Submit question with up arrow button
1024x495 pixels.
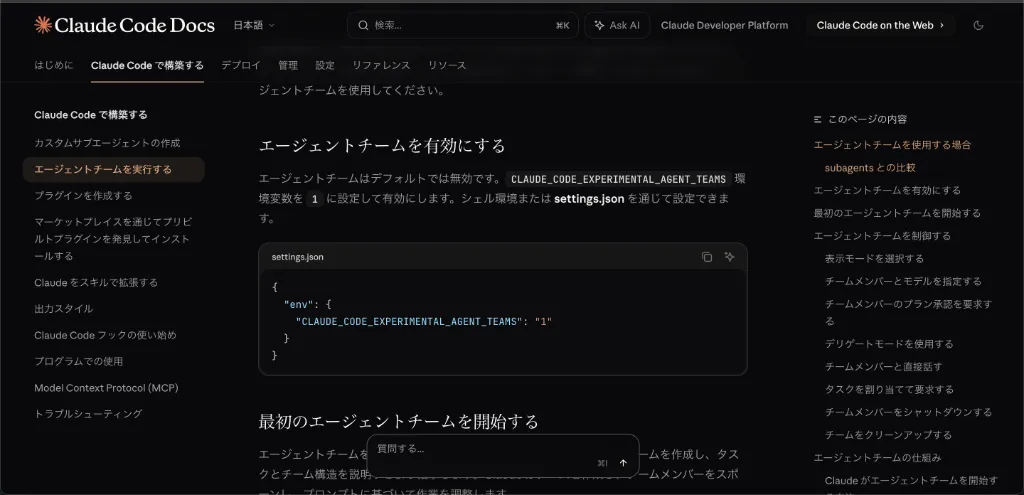(623, 462)
